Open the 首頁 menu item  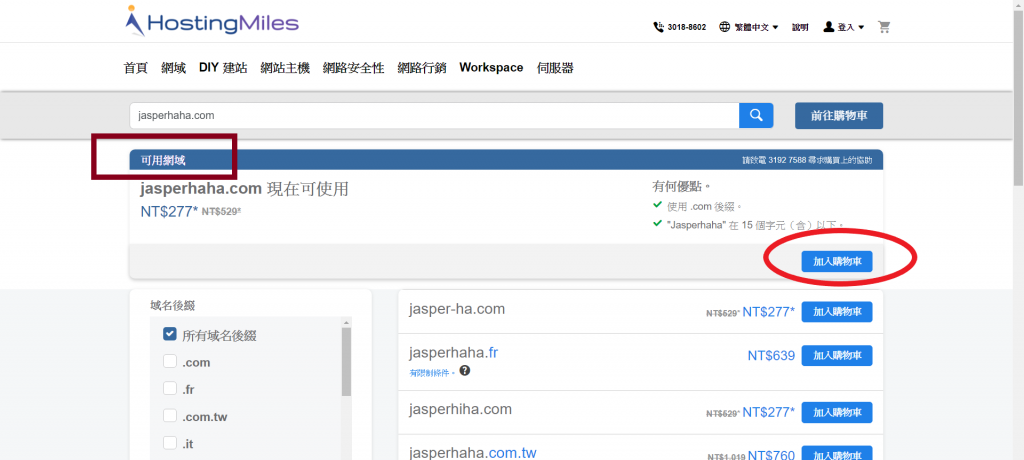(136, 68)
